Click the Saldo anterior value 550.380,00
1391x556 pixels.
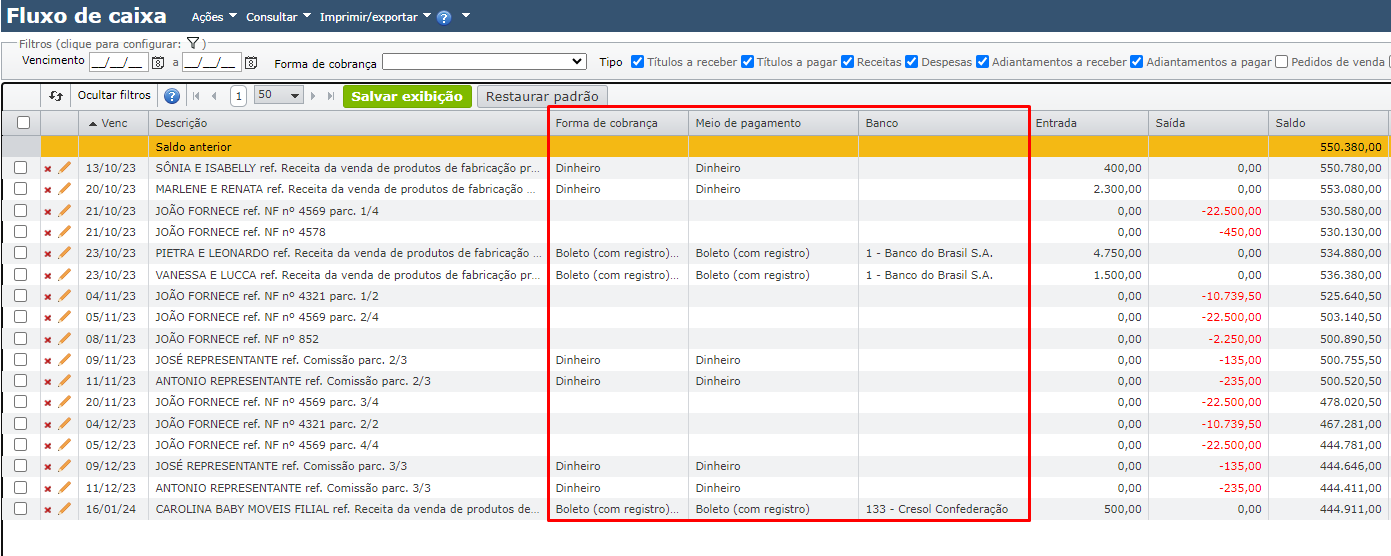point(1351,147)
